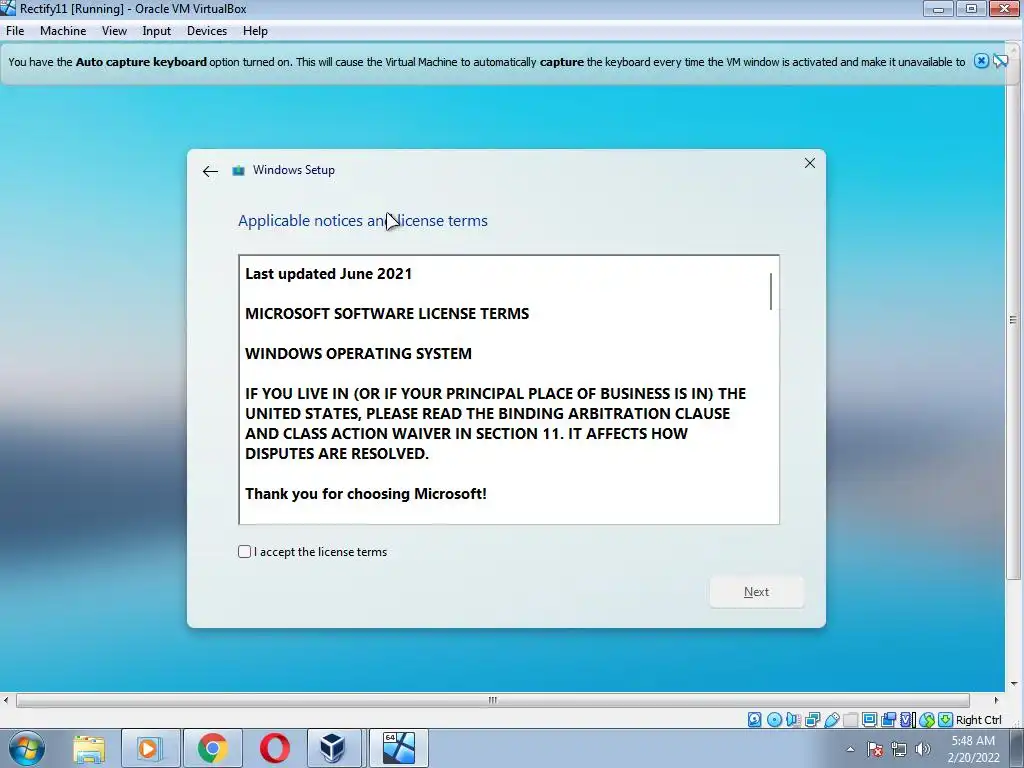1024x768 pixels.
Task: Click the network tray icon
Action: (x=899, y=749)
